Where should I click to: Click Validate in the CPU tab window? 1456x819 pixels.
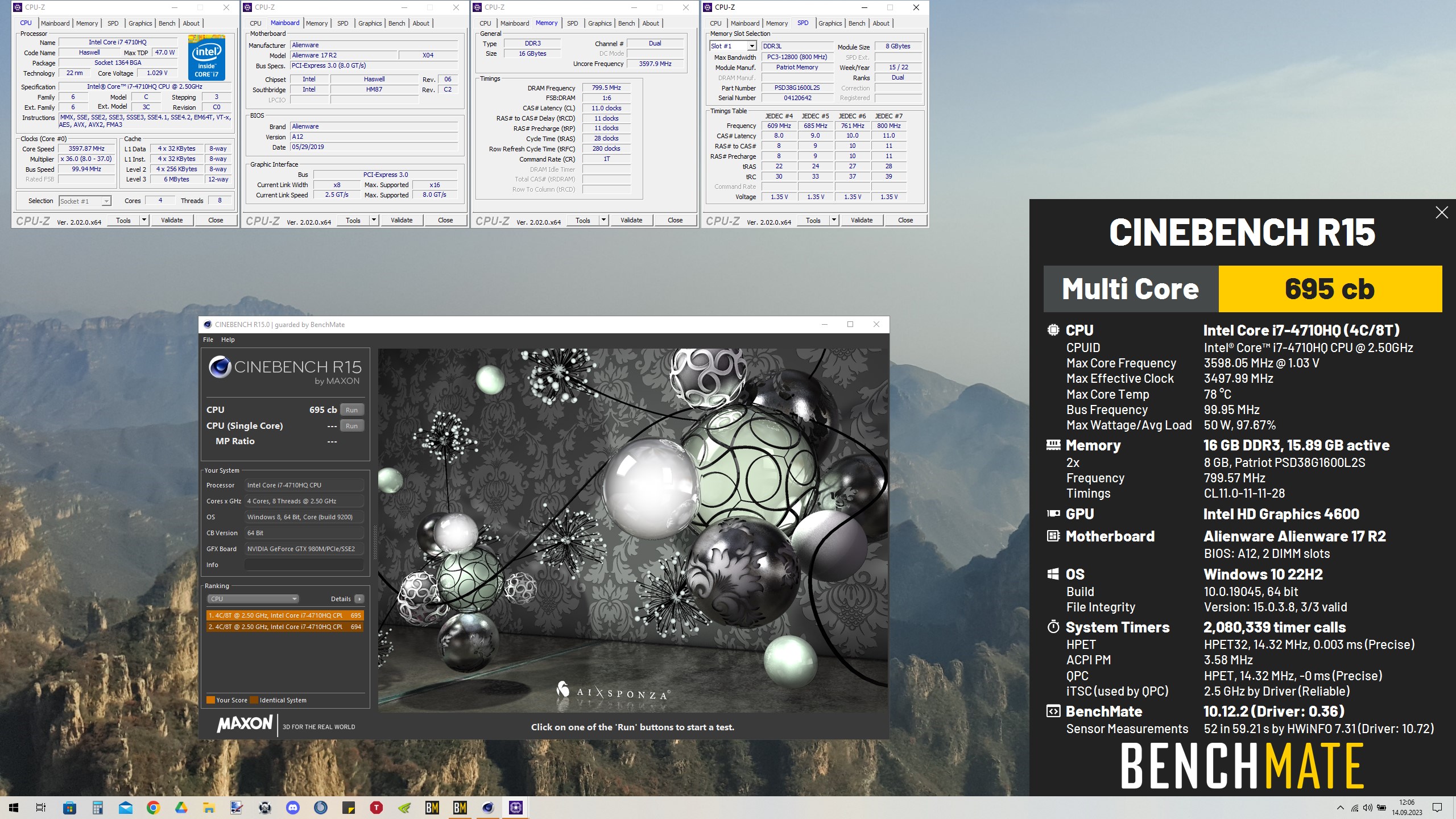[x=172, y=220]
